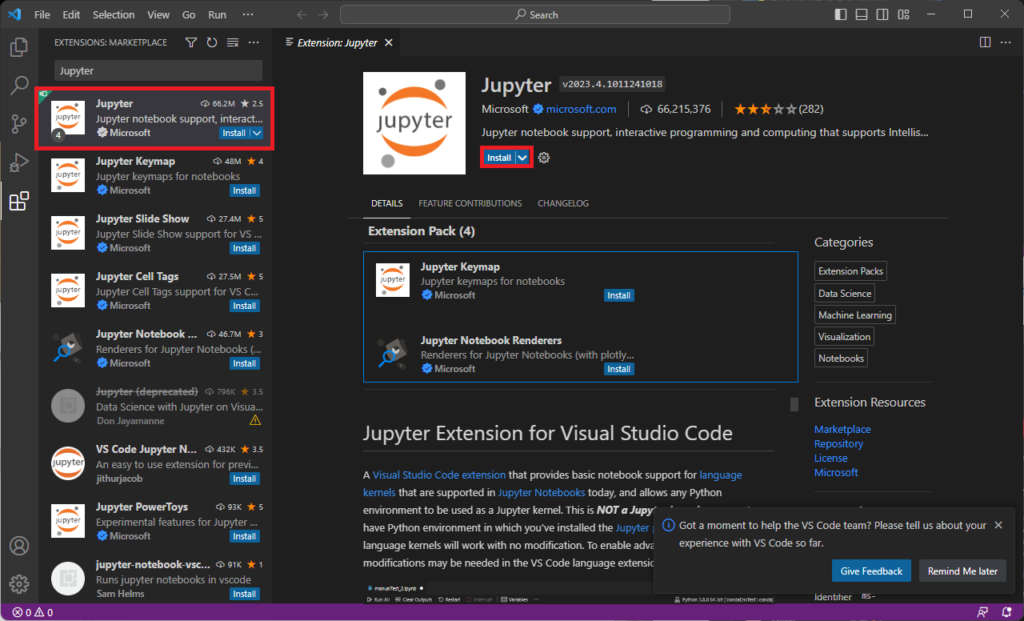Open the Explorer view in activity bar
This screenshot has height=621, width=1024.
19,47
